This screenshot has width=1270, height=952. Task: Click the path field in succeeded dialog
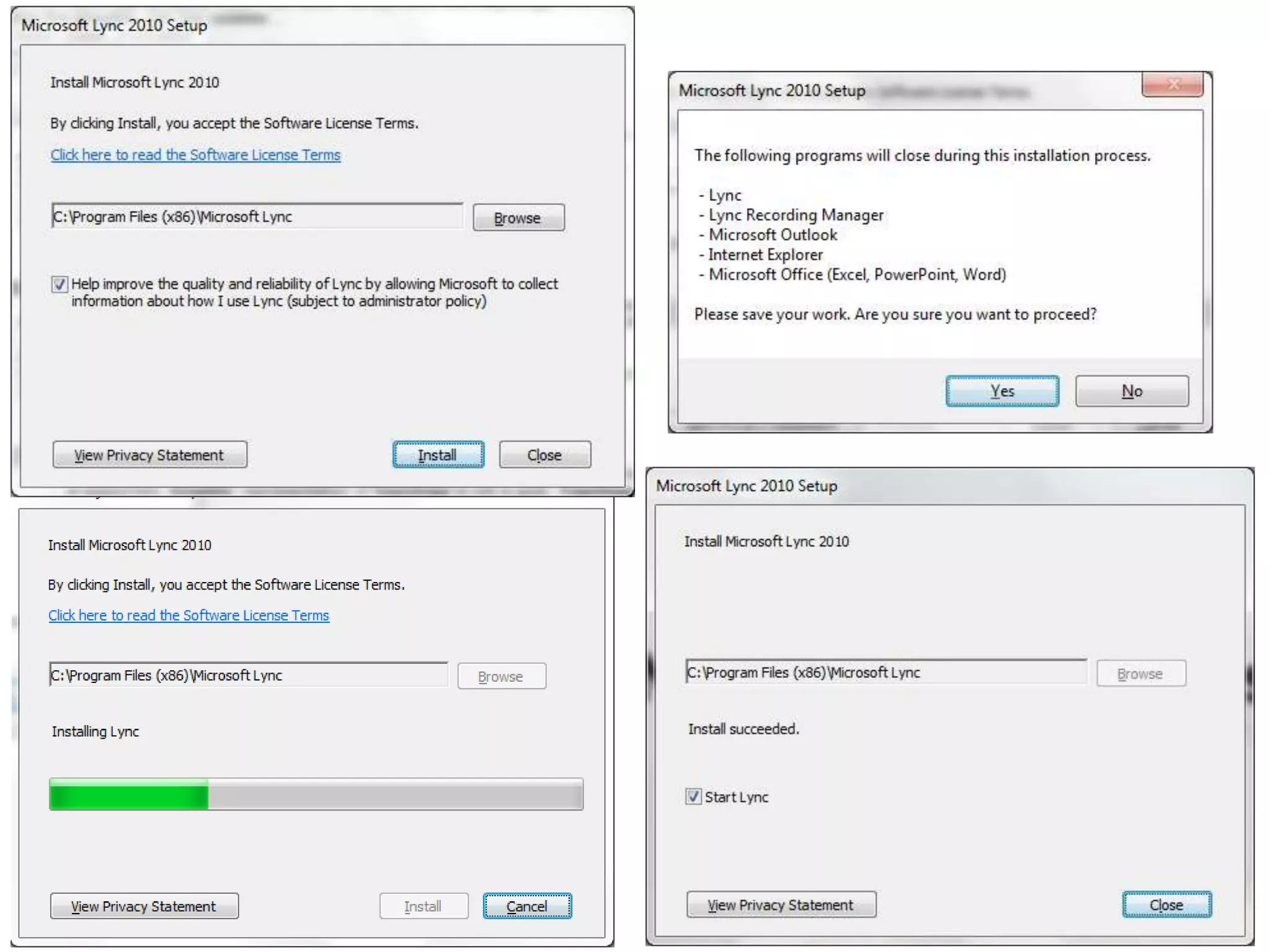886,672
